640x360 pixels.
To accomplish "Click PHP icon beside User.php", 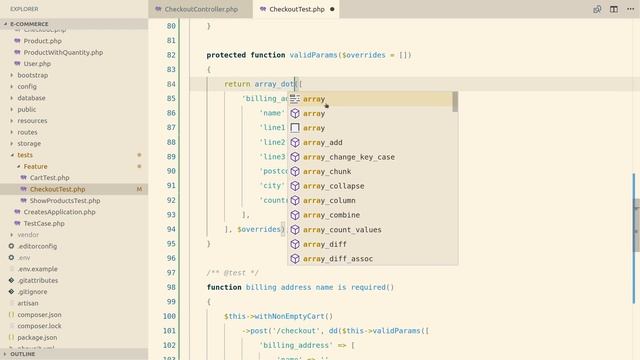I will pos(17,64).
